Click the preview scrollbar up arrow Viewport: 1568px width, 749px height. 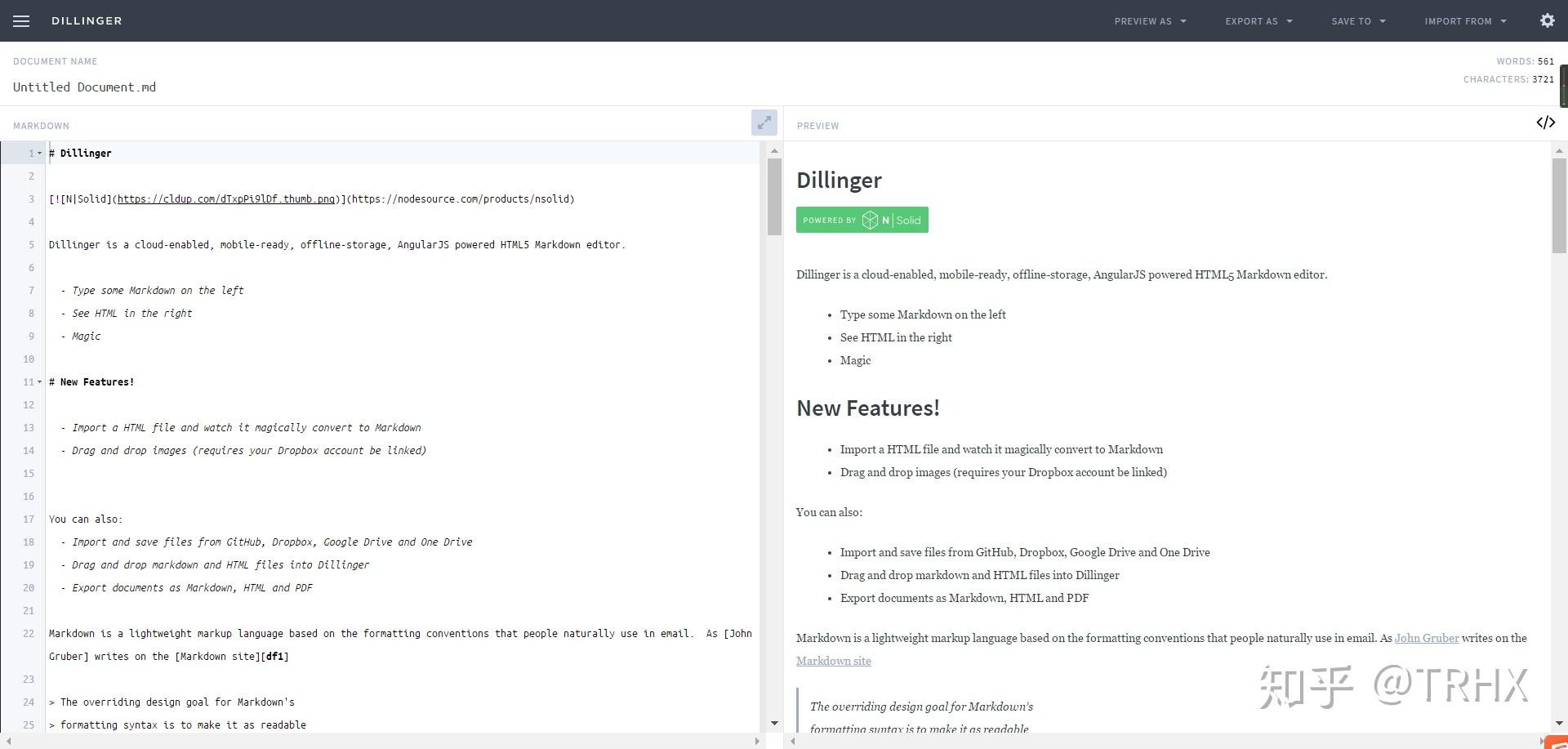(x=1559, y=151)
